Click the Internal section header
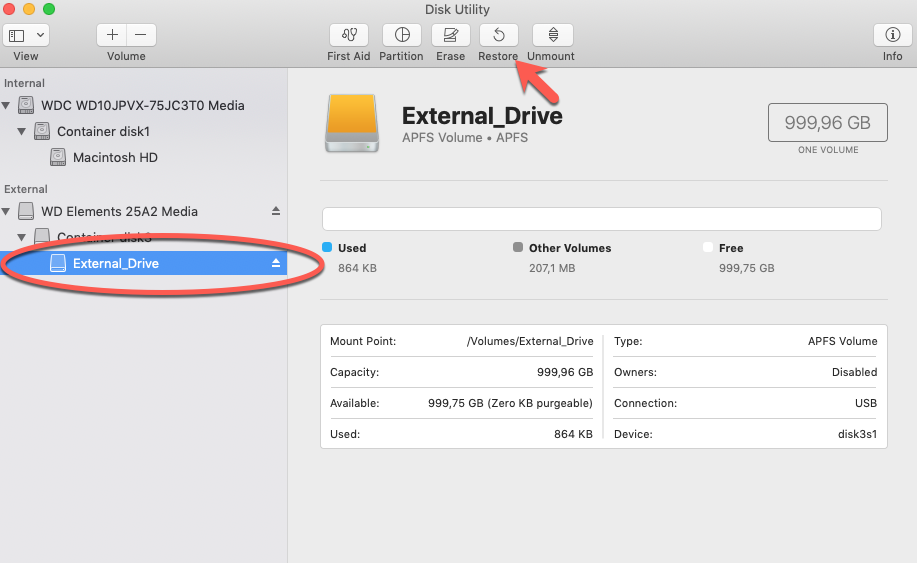Screen dimensions: 917x563 click(x=24, y=84)
